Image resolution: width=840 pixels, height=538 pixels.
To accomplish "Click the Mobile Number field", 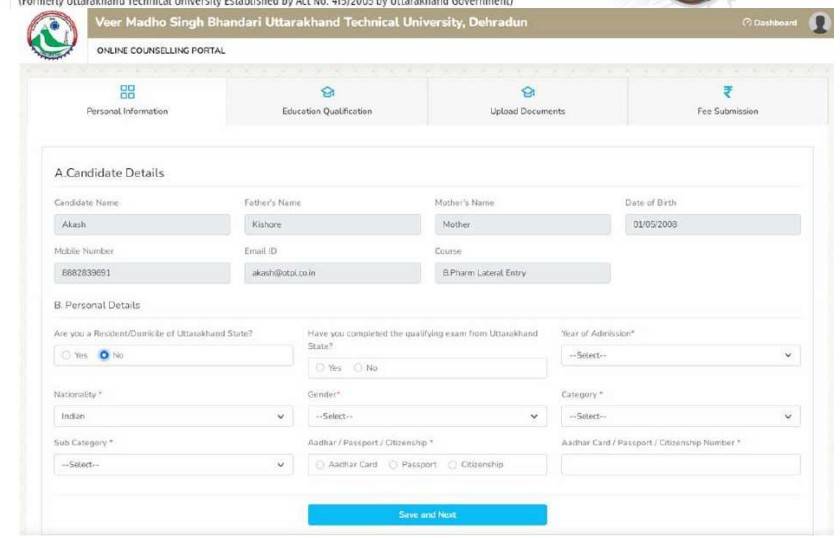I will 142,273.
